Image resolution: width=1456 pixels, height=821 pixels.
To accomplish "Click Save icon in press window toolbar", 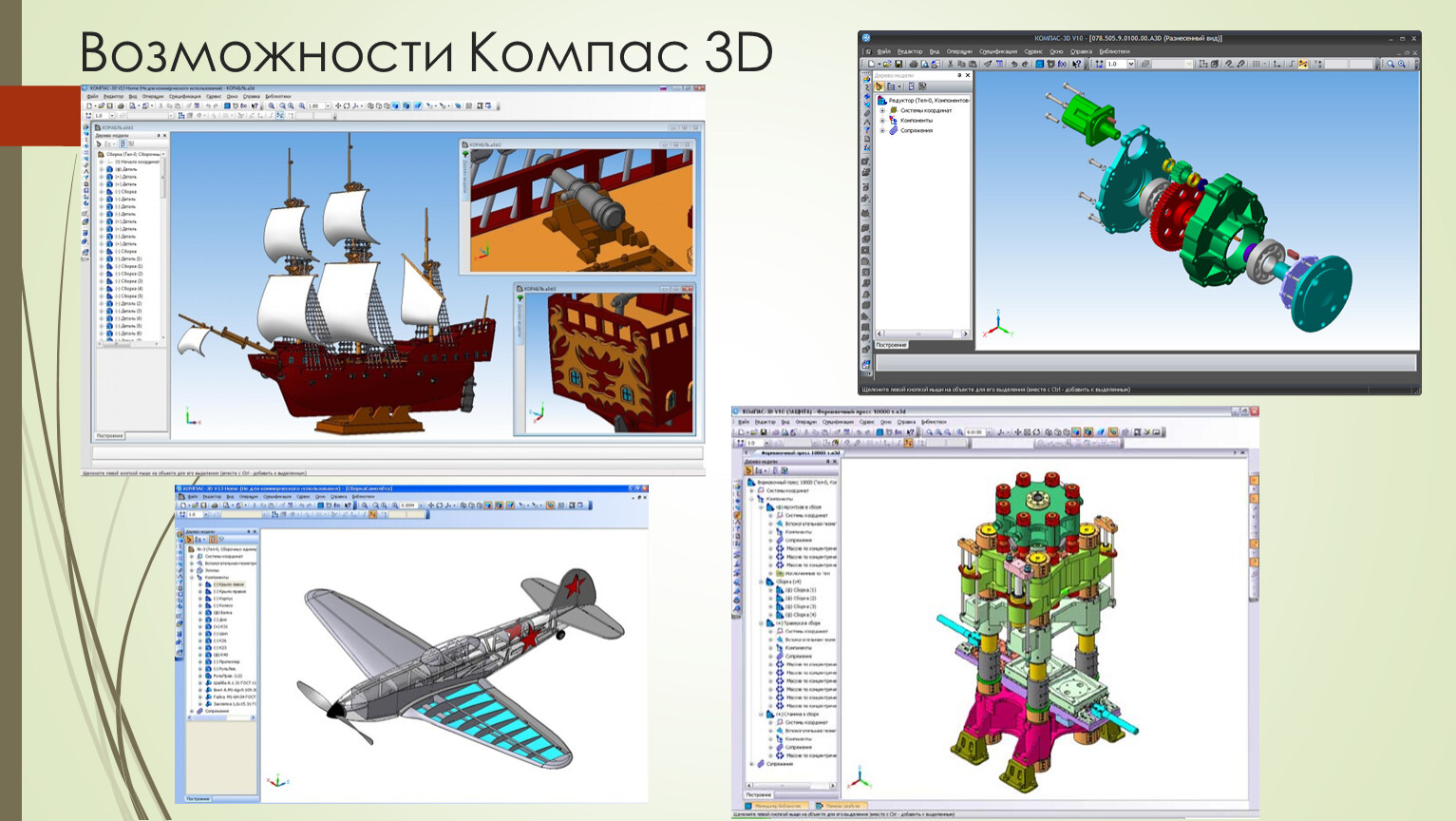I will (764, 432).
